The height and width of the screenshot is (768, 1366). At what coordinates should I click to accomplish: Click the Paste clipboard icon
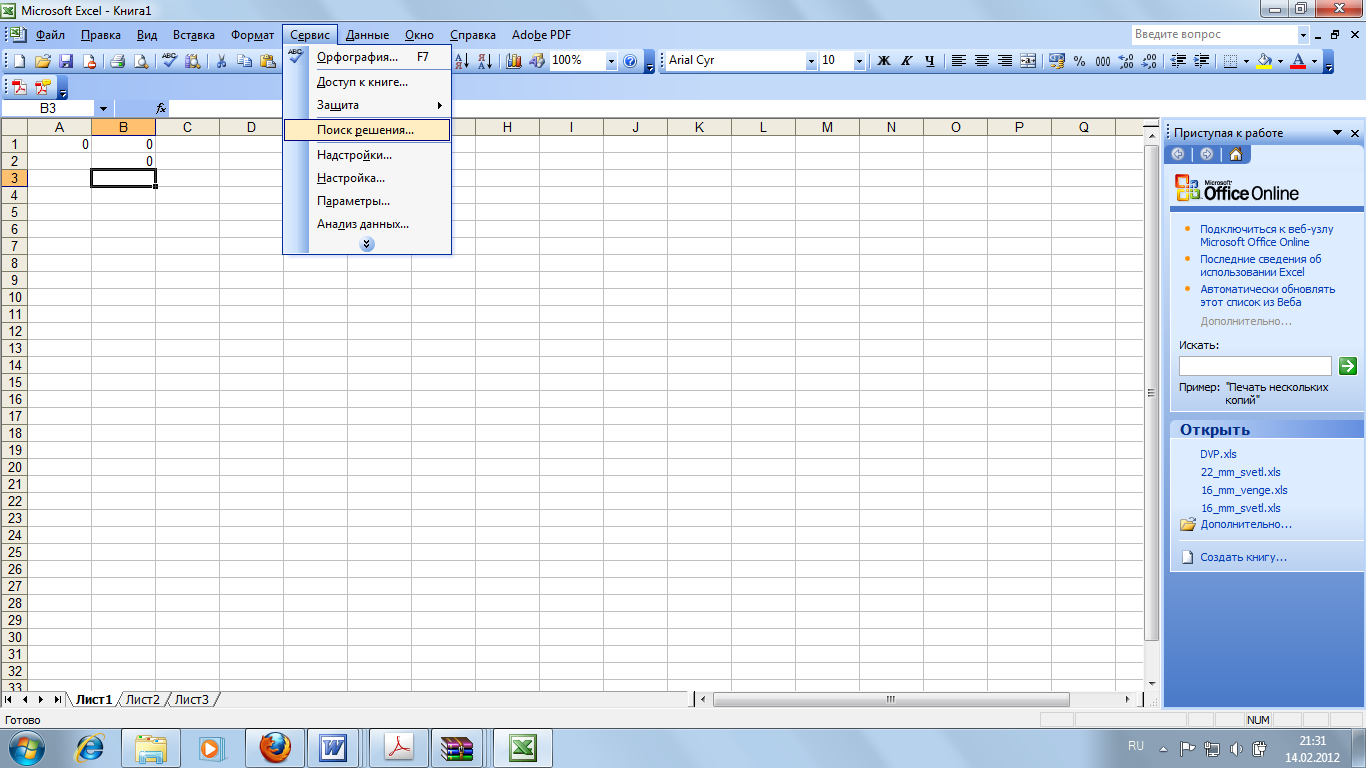click(268, 61)
